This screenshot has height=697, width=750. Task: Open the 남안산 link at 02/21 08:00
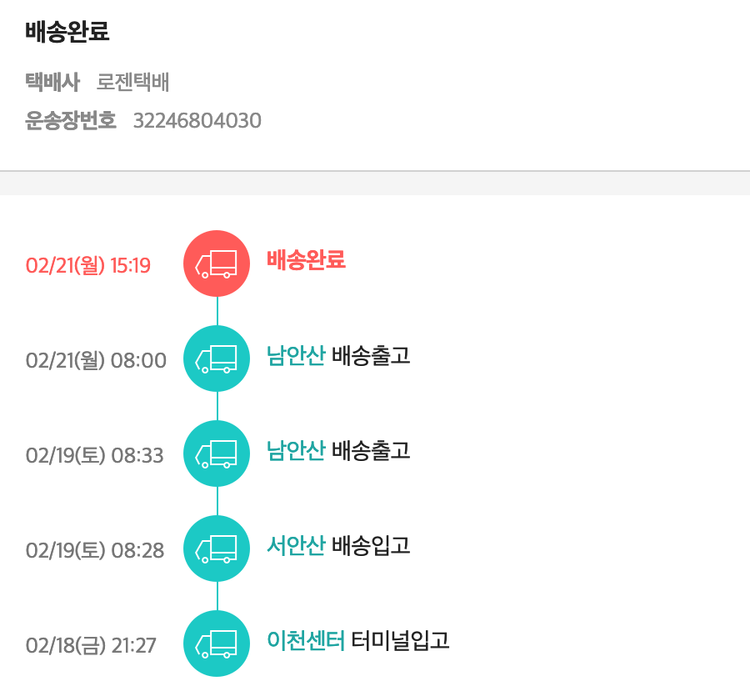[x=296, y=356]
